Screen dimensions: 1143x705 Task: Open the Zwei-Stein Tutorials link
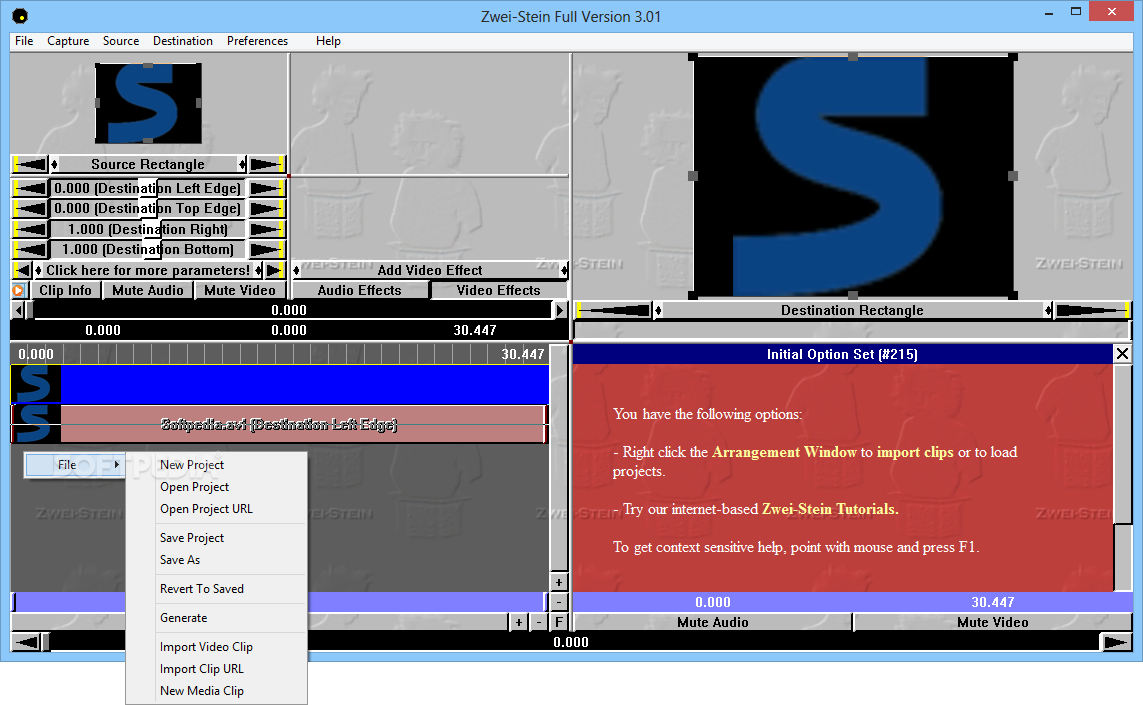pos(830,509)
